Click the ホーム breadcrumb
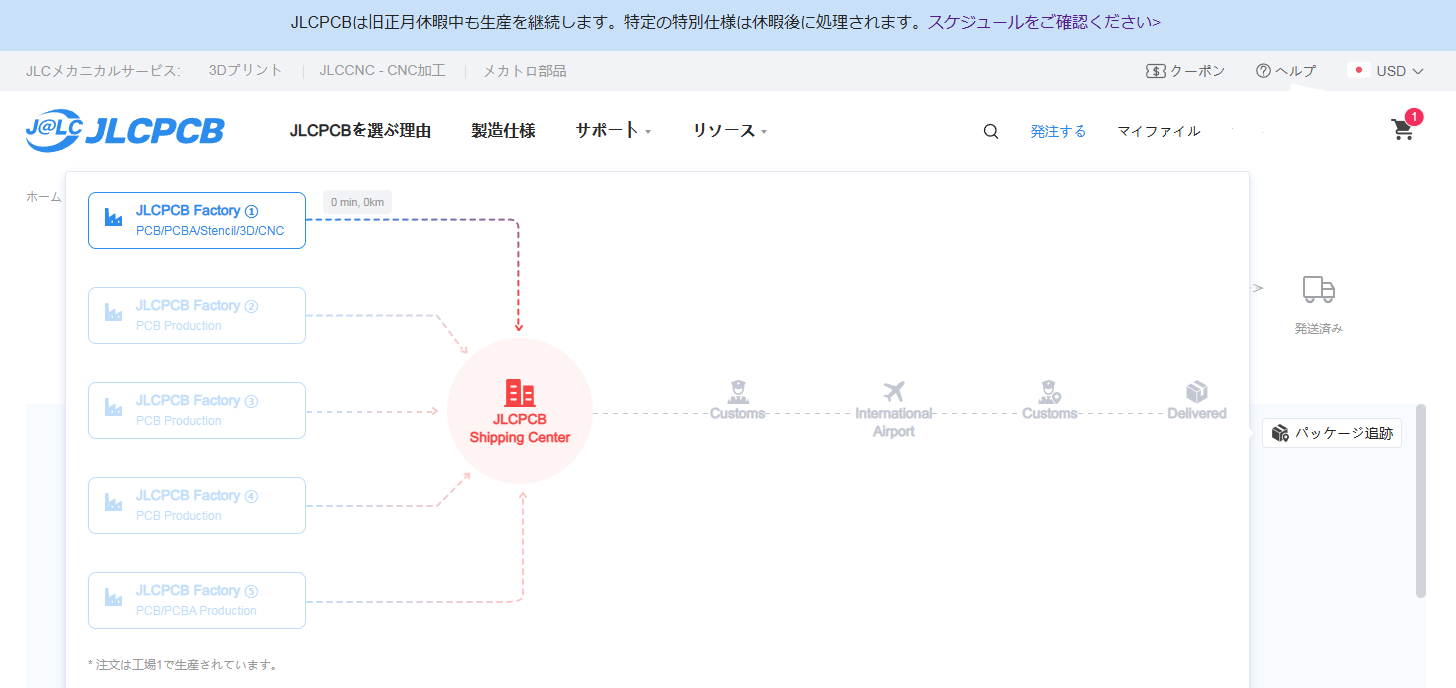The image size is (1456, 688). coord(44,197)
